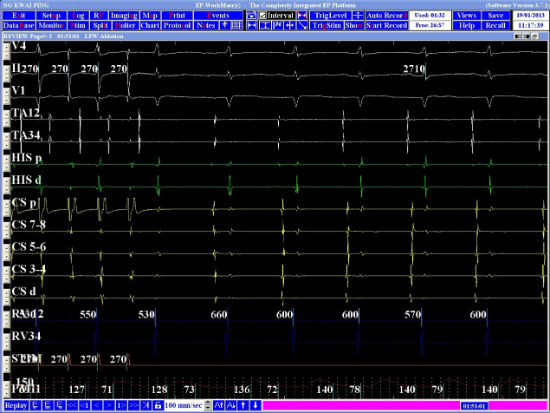The height and width of the screenshot is (413, 550).
Task: Open the Chart view
Action: tap(150, 26)
